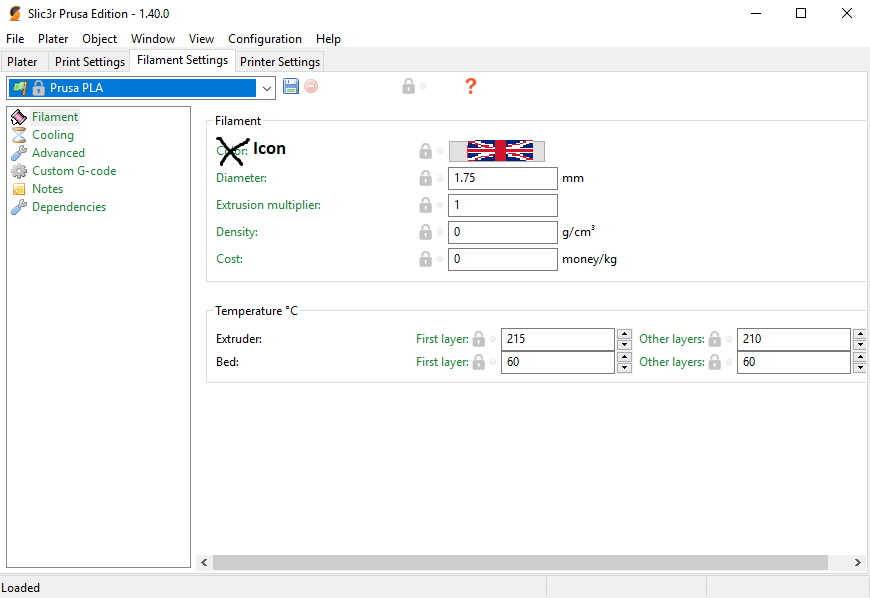This screenshot has width=870, height=598.
Task: Select Custom G-code in the sidebar
Action: [x=74, y=171]
